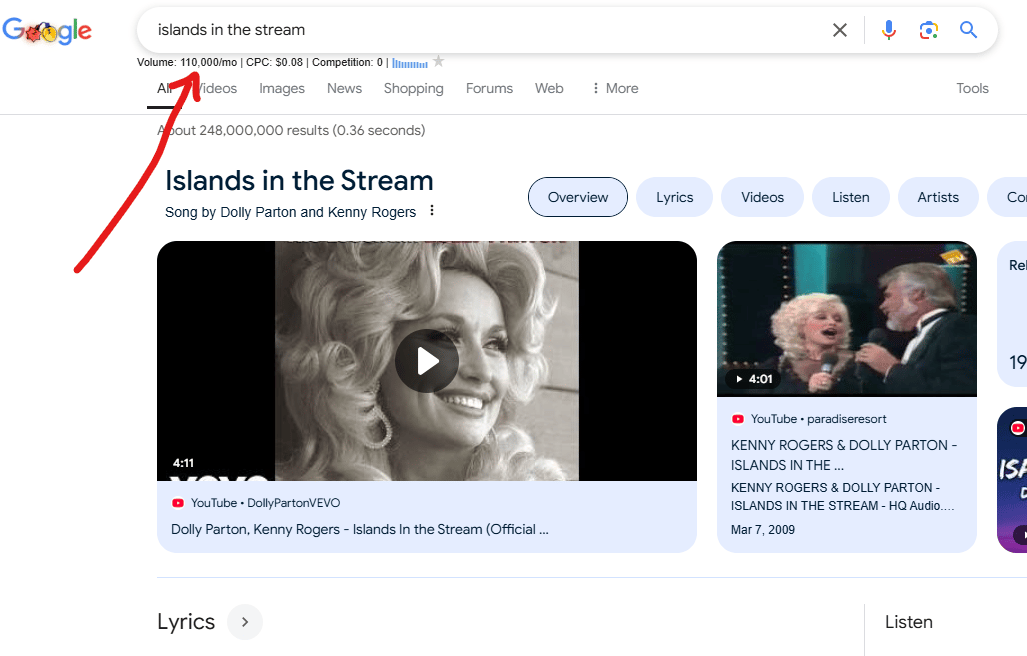1027x656 pixels.
Task: Click the blue magnifier search icon
Action: tap(968, 29)
